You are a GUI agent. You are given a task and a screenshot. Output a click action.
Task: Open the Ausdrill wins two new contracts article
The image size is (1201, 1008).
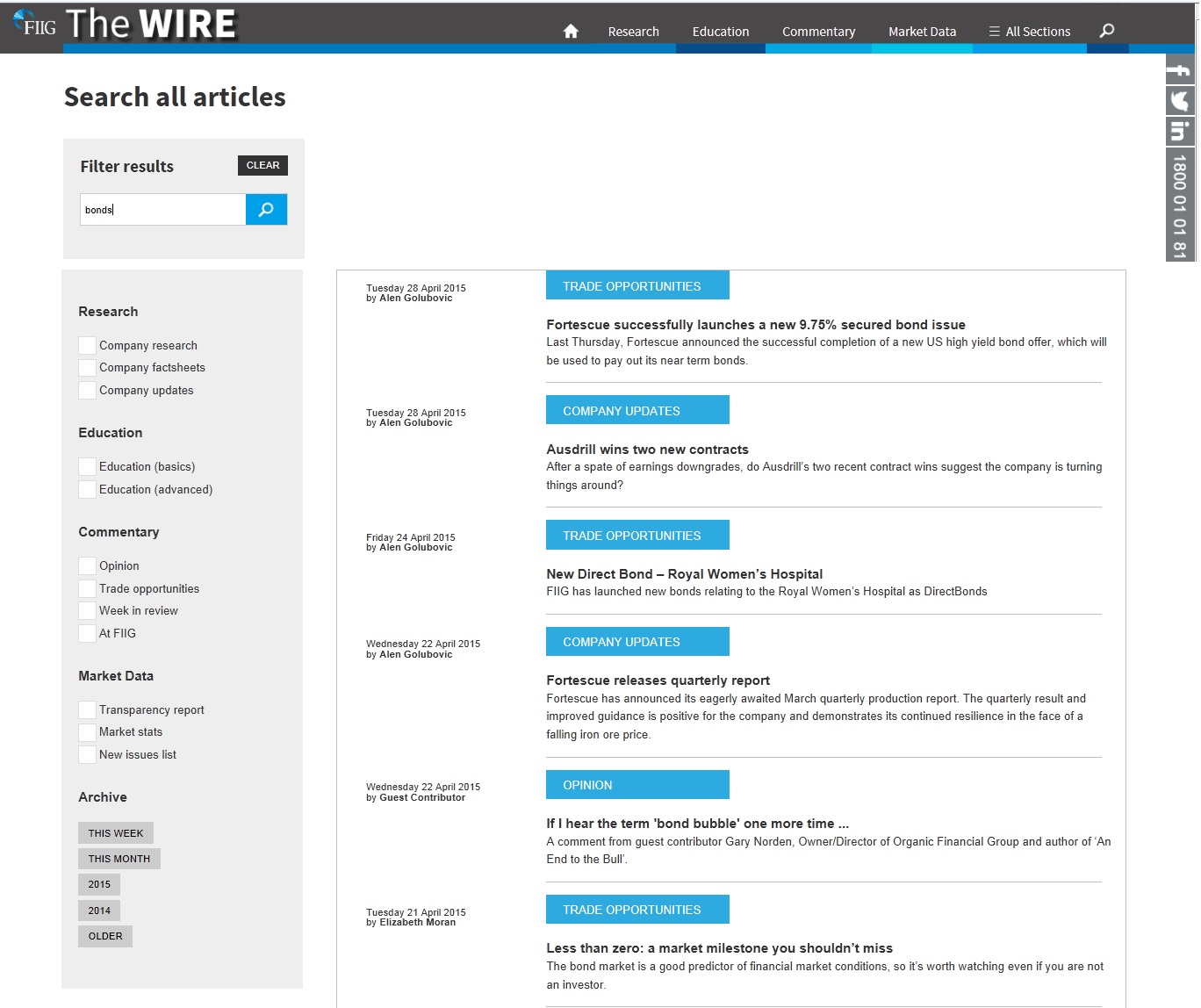(x=647, y=450)
